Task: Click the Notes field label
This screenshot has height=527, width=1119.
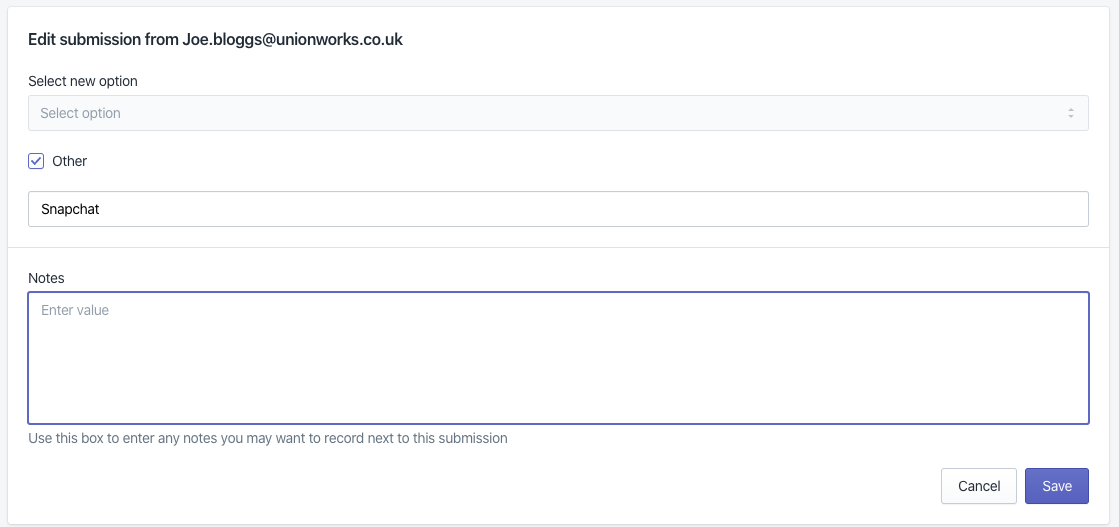Action: pos(46,277)
